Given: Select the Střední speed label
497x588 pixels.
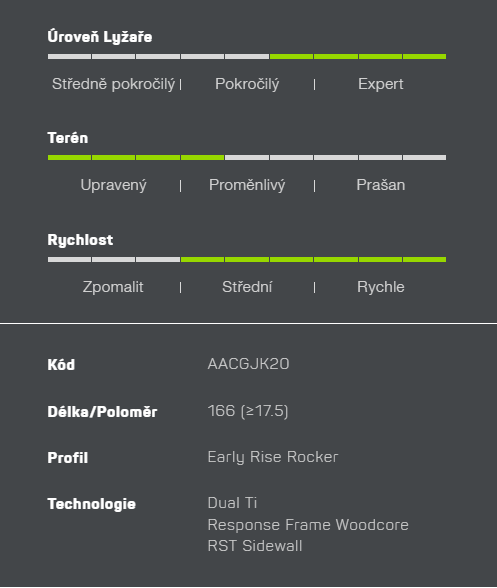Looking at the screenshot, I should point(247,287).
